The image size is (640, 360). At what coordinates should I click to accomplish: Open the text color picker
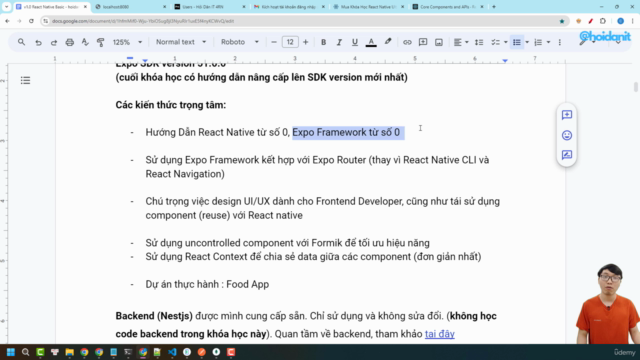point(371,42)
